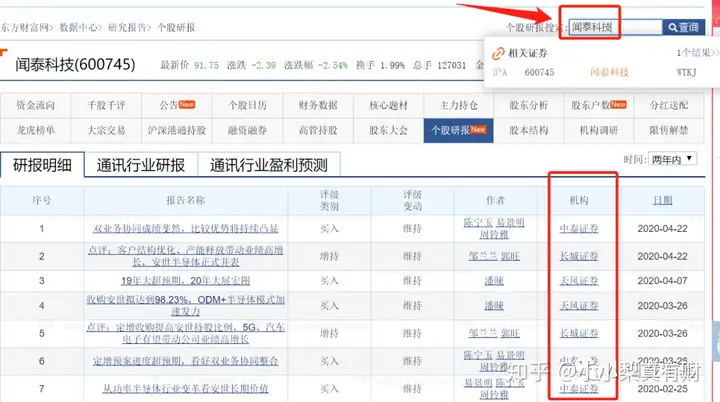Click date 2020-04-07 in row 3

coord(662,281)
